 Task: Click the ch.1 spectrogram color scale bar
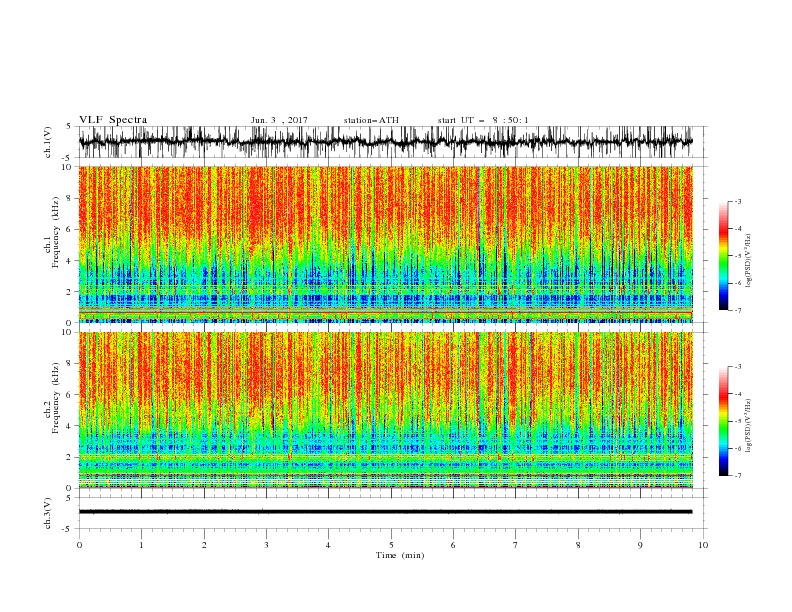pos(723,256)
